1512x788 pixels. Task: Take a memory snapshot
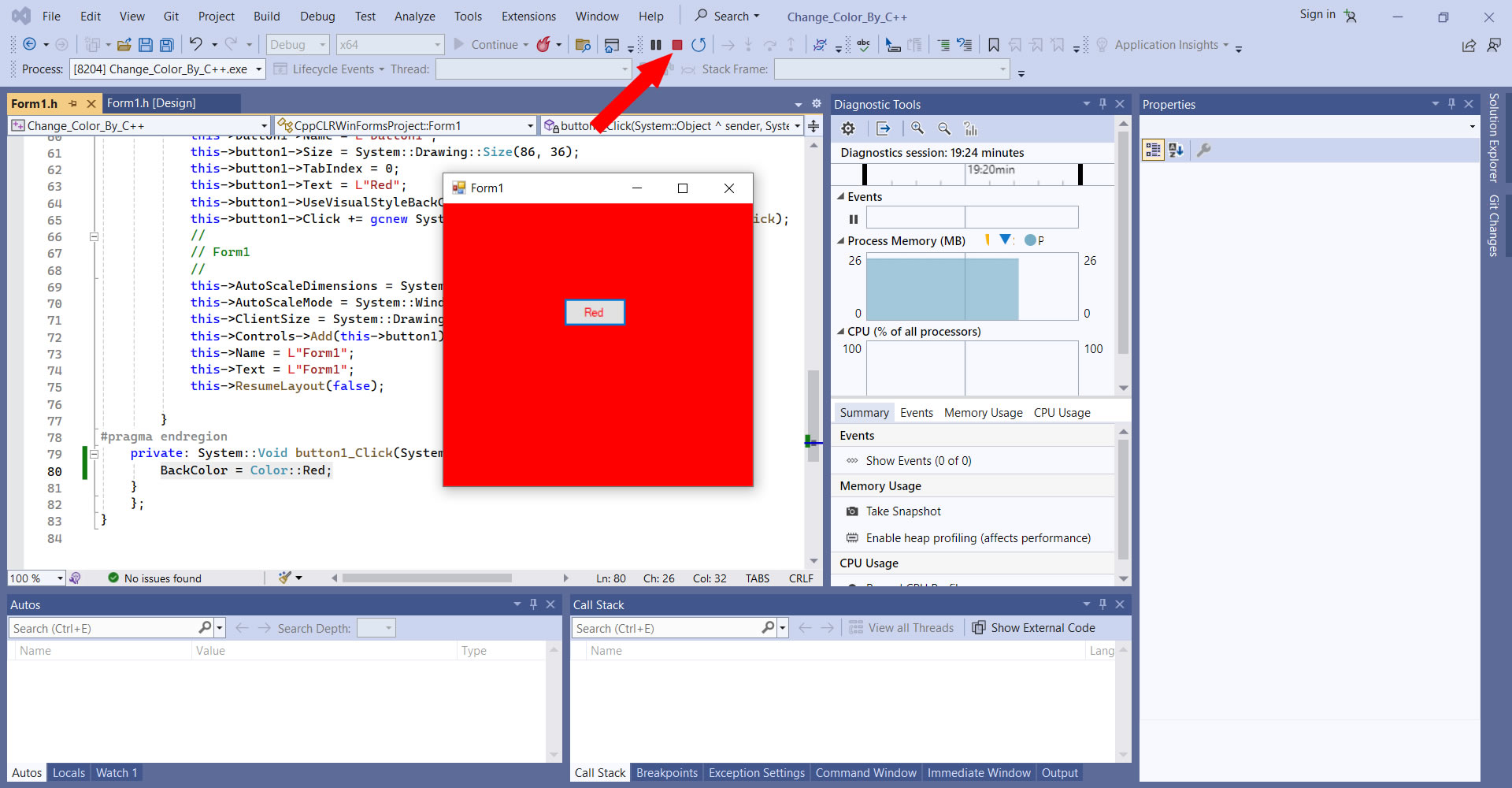[x=902, y=511]
